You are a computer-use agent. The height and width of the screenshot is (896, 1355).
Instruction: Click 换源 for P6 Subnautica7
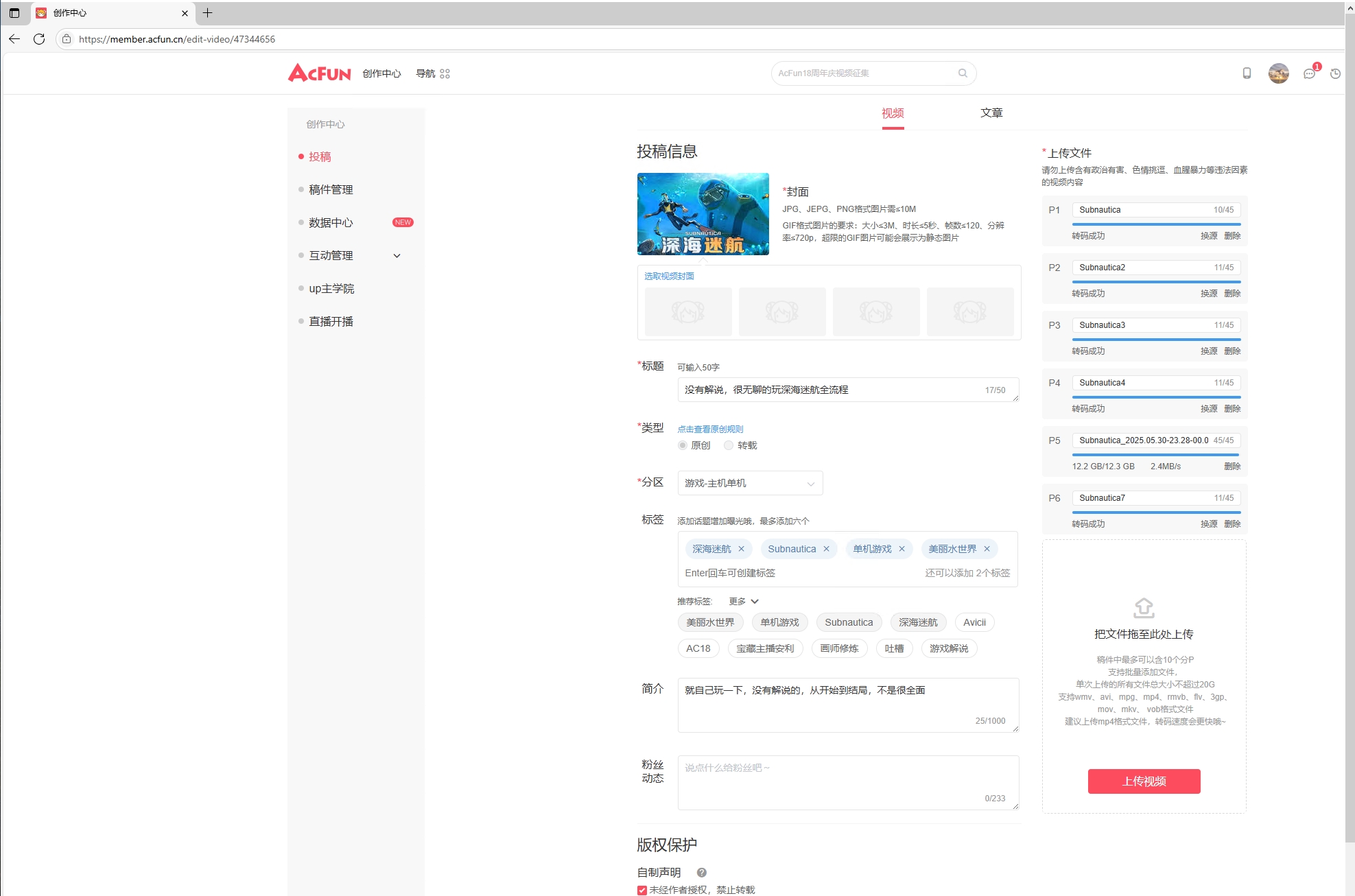pyautogui.click(x=1209, y=523)
